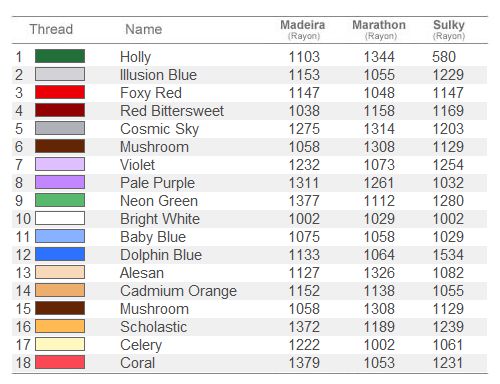This screenshot has height=384, width=500.
Task: Click the Marathon (Rayon) column header
Action: (379, 30)
